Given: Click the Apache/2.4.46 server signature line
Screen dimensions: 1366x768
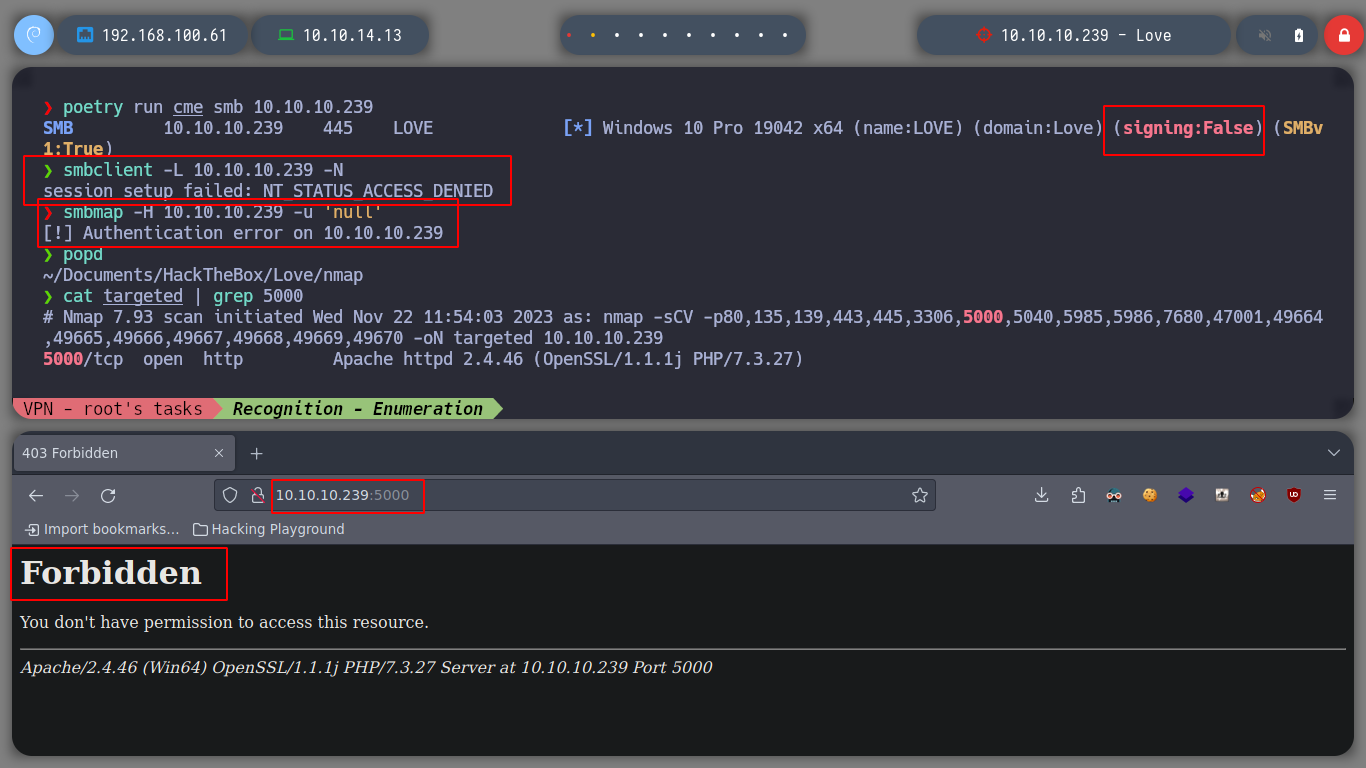Looking at the screenshot, I should pos(366,667).
